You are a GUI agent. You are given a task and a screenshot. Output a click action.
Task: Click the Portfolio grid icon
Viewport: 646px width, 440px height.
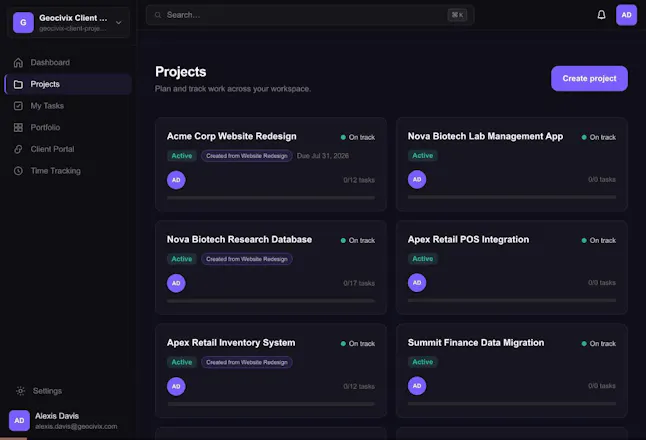point(18,128)
